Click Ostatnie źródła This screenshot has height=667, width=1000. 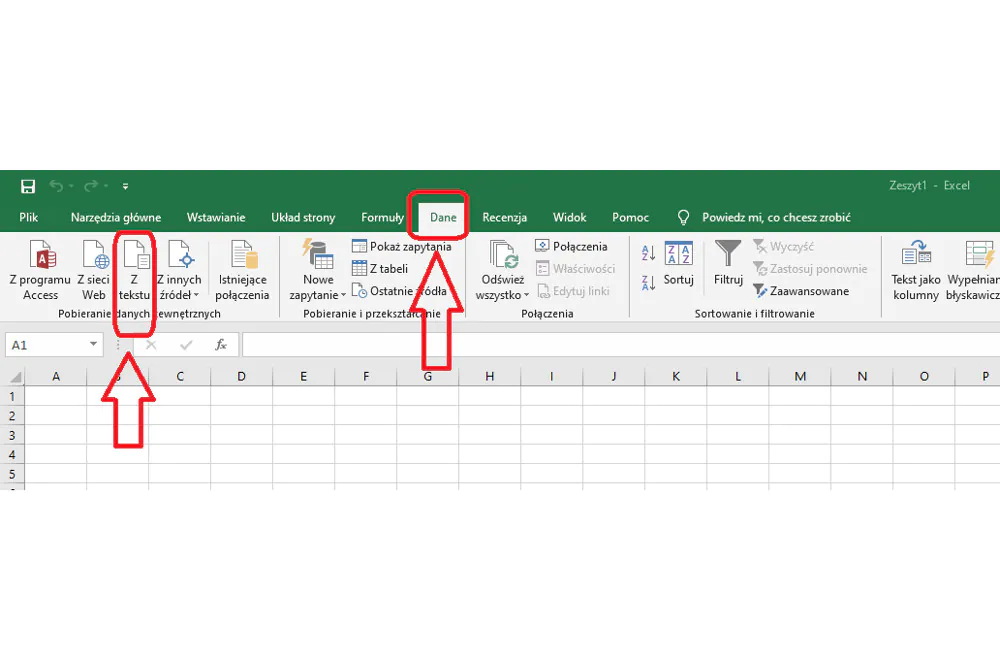(399, 291)
